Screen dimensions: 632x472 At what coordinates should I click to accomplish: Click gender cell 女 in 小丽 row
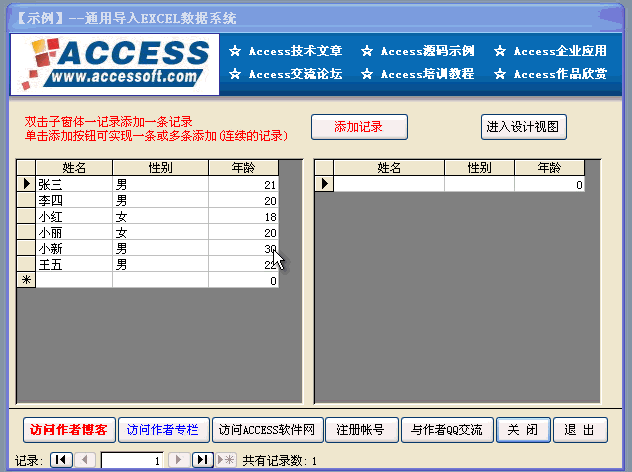click(x=160, y=233)
